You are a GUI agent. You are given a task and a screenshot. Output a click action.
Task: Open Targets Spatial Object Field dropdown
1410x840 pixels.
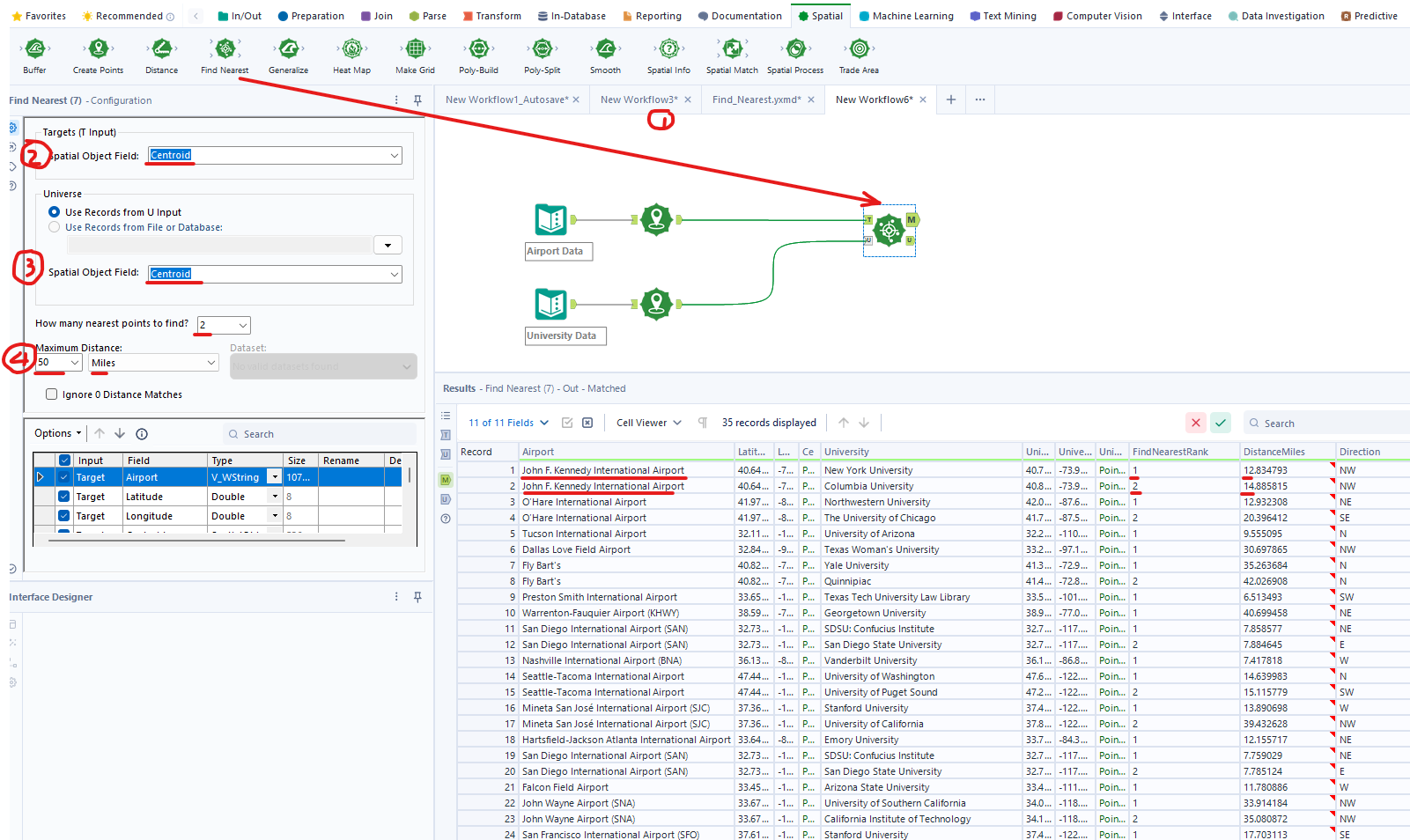point(394,156)
